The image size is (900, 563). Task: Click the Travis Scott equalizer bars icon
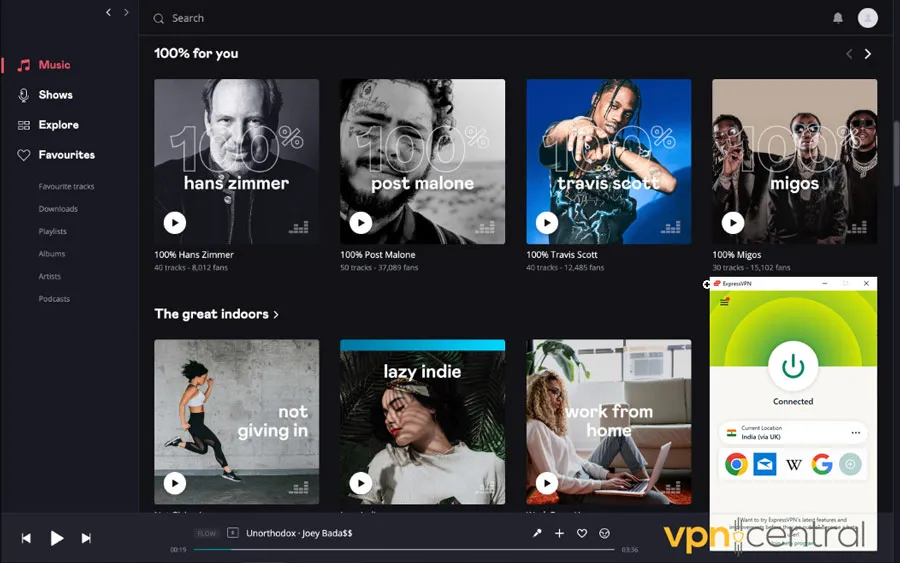[670, 227]
